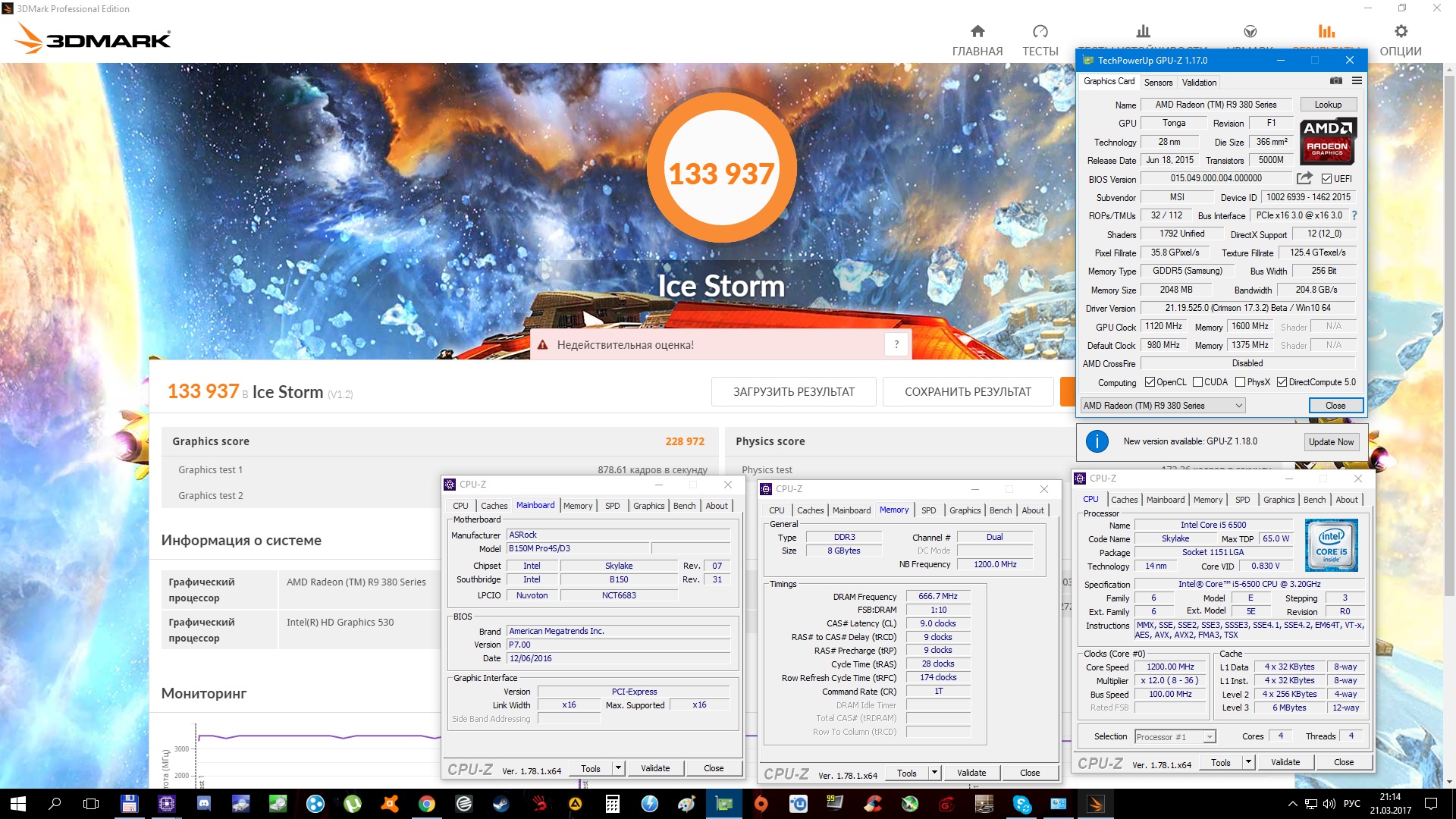Click the ЗАГРУЗИТЬ РЕЗУЛЬТАТ button
This screenshot has width=1456, height=819.
pyautogui.click(x=793, y=392)
